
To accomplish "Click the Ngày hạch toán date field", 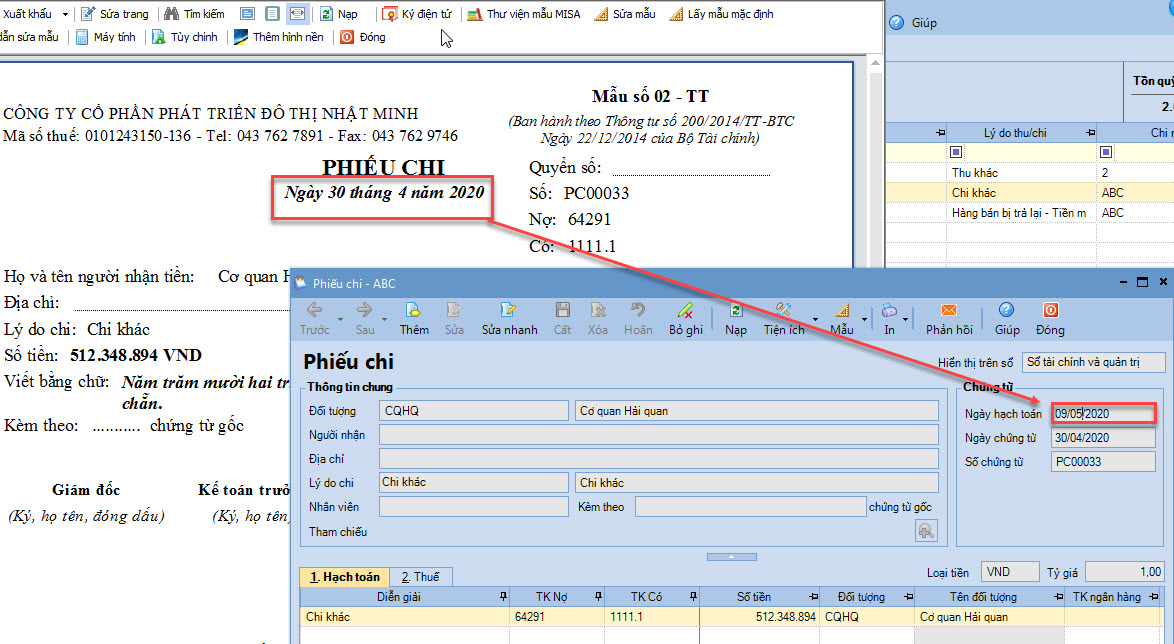I will click(1104, 413).
